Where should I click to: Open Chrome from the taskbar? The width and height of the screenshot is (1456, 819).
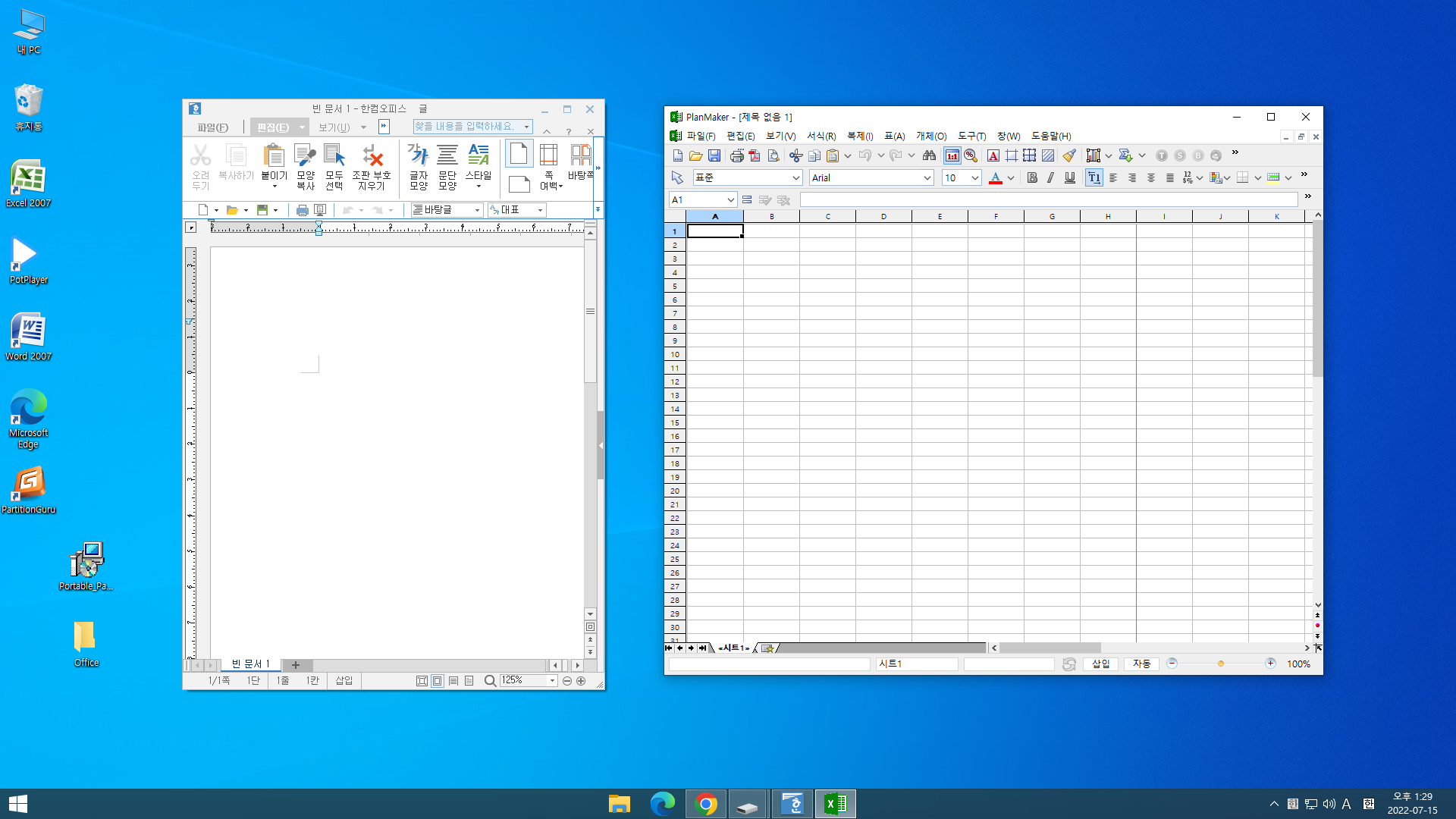click(705, 804)
